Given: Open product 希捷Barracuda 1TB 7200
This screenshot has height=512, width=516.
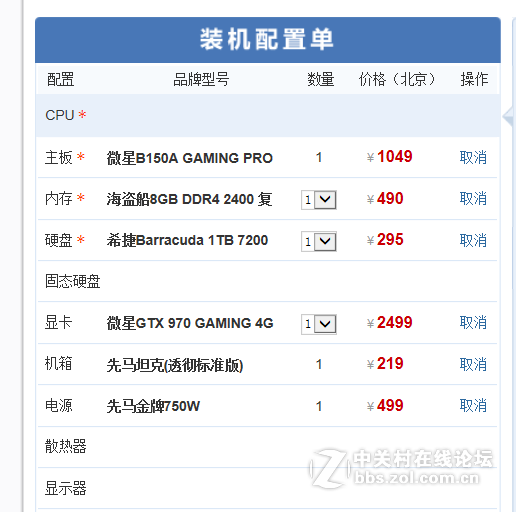Looking at the screenshot, I should pyautogui.click(x=187, y=240).
